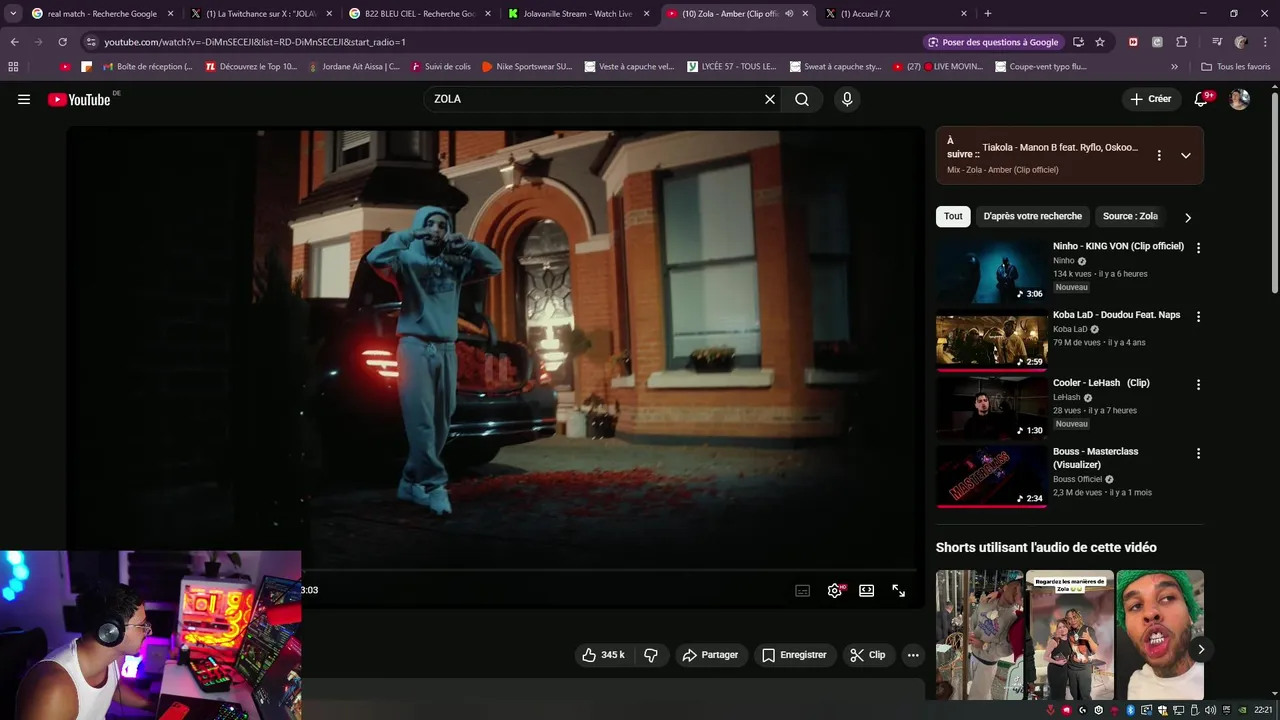This screenshot has width=1280, height=720.
Task: Open video settings gear
Action: click(x=835, y=590)
